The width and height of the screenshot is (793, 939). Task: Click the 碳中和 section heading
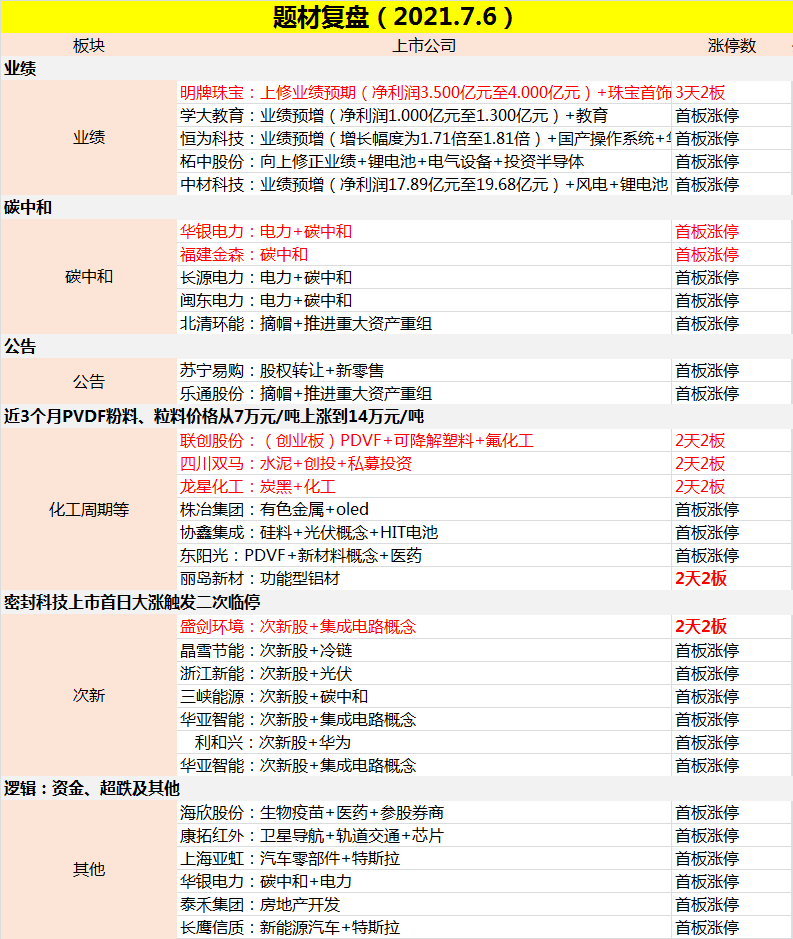28,208
